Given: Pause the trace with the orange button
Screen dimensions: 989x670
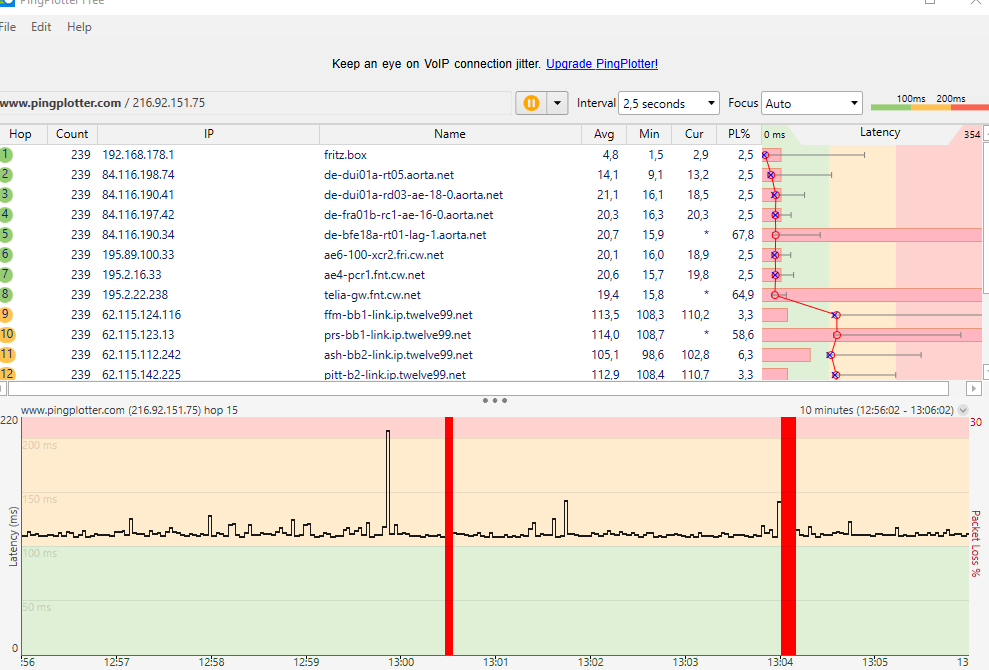Looking at the screenshot, I should 531,103.
